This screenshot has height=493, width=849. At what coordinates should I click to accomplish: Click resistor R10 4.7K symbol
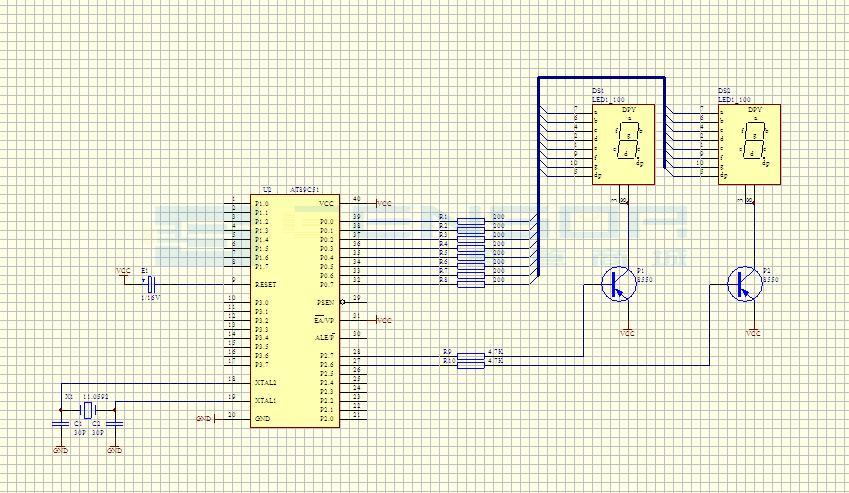point(471,365)
